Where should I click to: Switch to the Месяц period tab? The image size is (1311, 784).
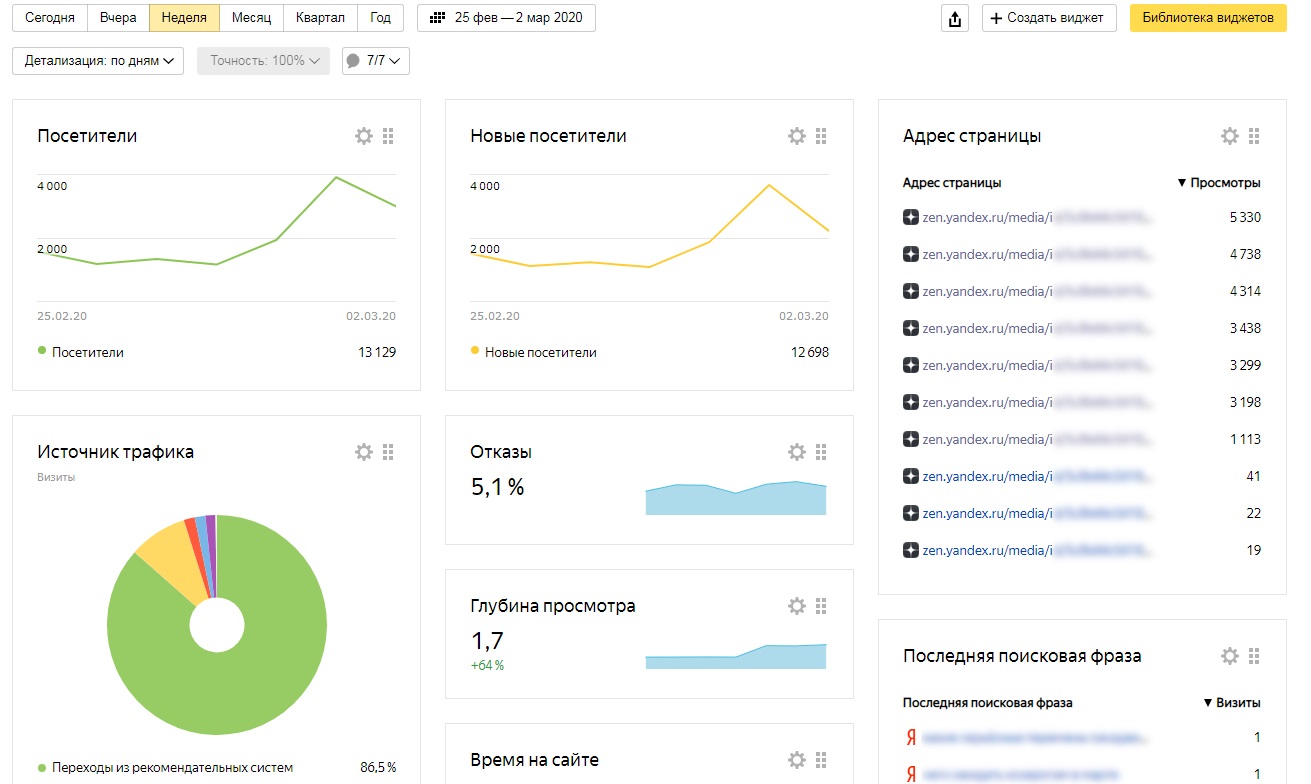[x=251, y=18]
